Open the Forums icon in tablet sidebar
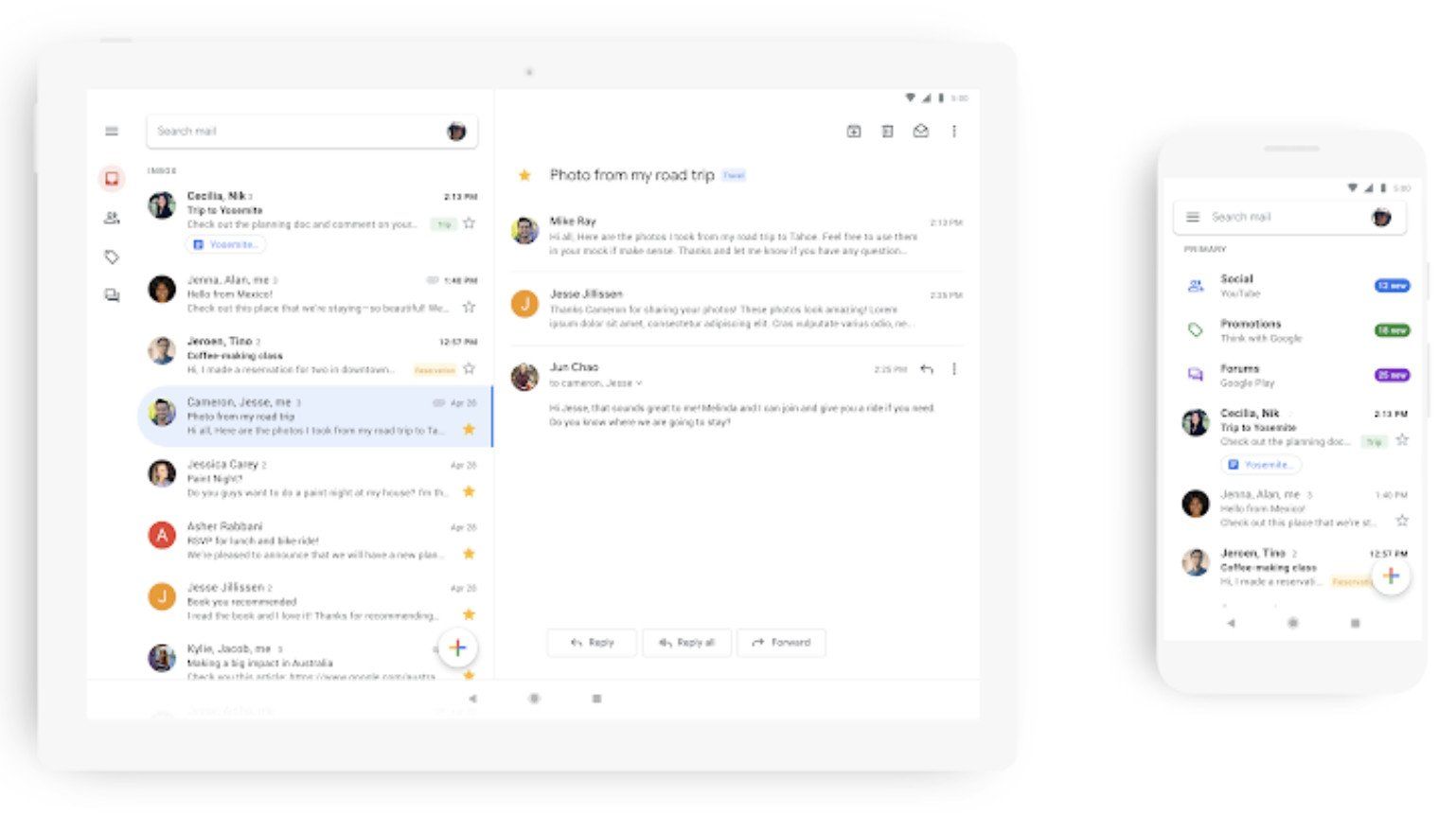This screenshot has height=816, width=1456. 112,295
